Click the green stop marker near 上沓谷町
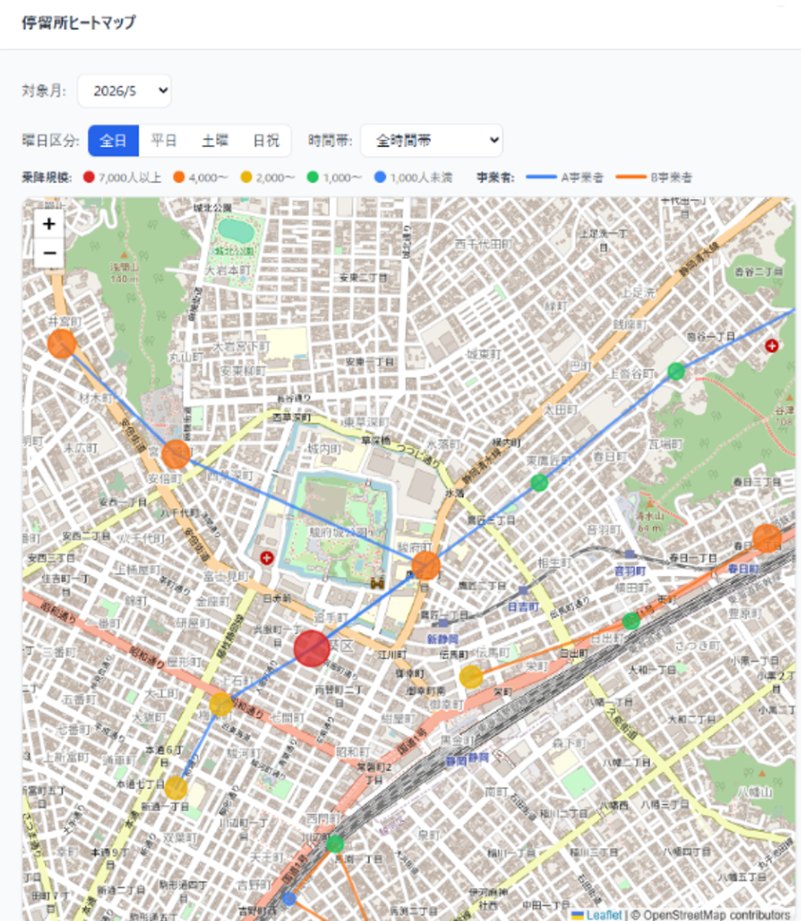The width and height of the screenshot is (801, 921). pyautogui.click(x=676, y=371)
